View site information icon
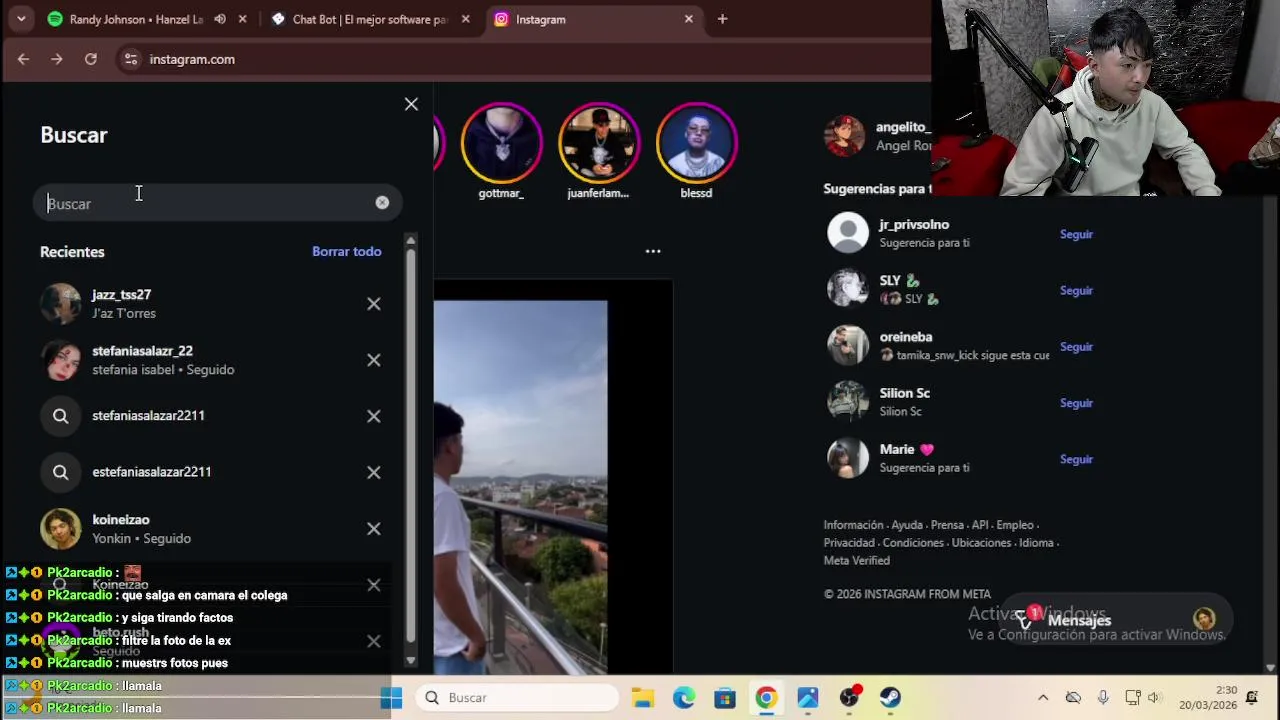The image size is (1280, 720). (x=130, y=59)
